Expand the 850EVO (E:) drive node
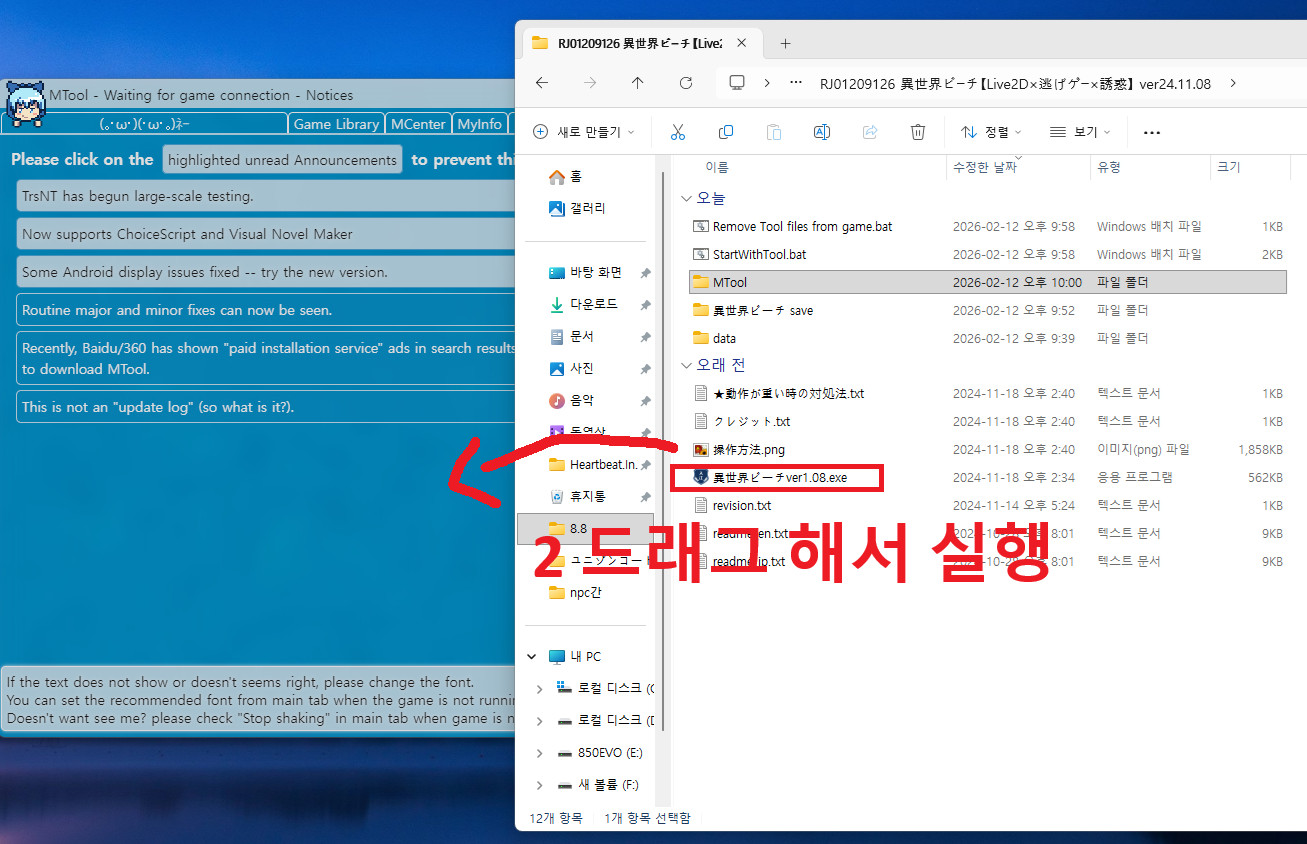This screenshot has height=844, width=1307. pos(540,753)
